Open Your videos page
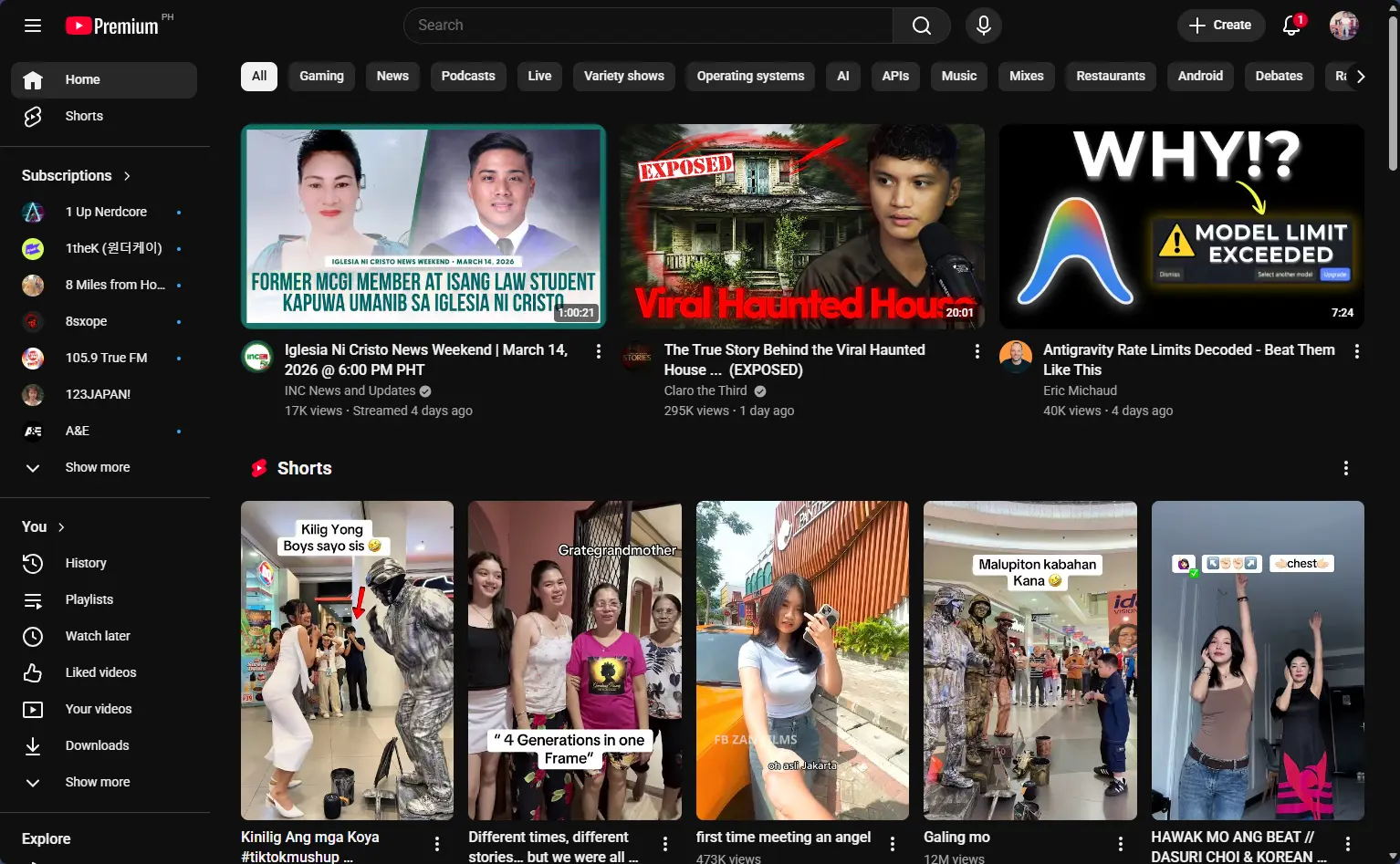1400x864 pixels. 104,709
